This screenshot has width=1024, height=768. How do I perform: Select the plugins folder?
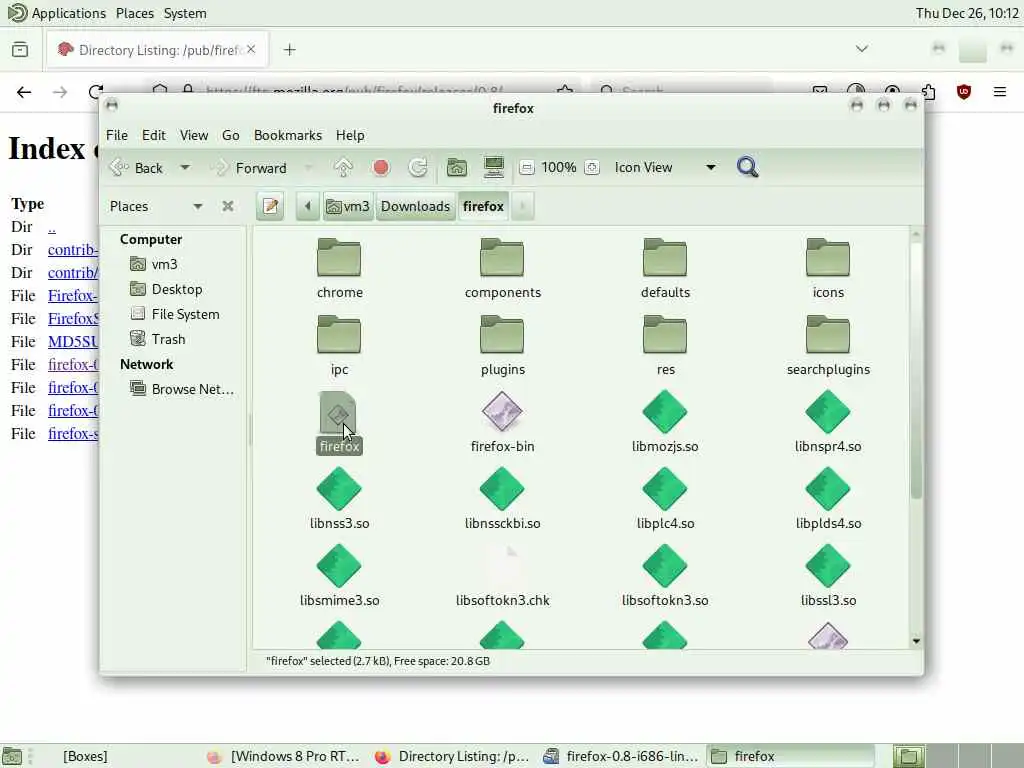502,345
